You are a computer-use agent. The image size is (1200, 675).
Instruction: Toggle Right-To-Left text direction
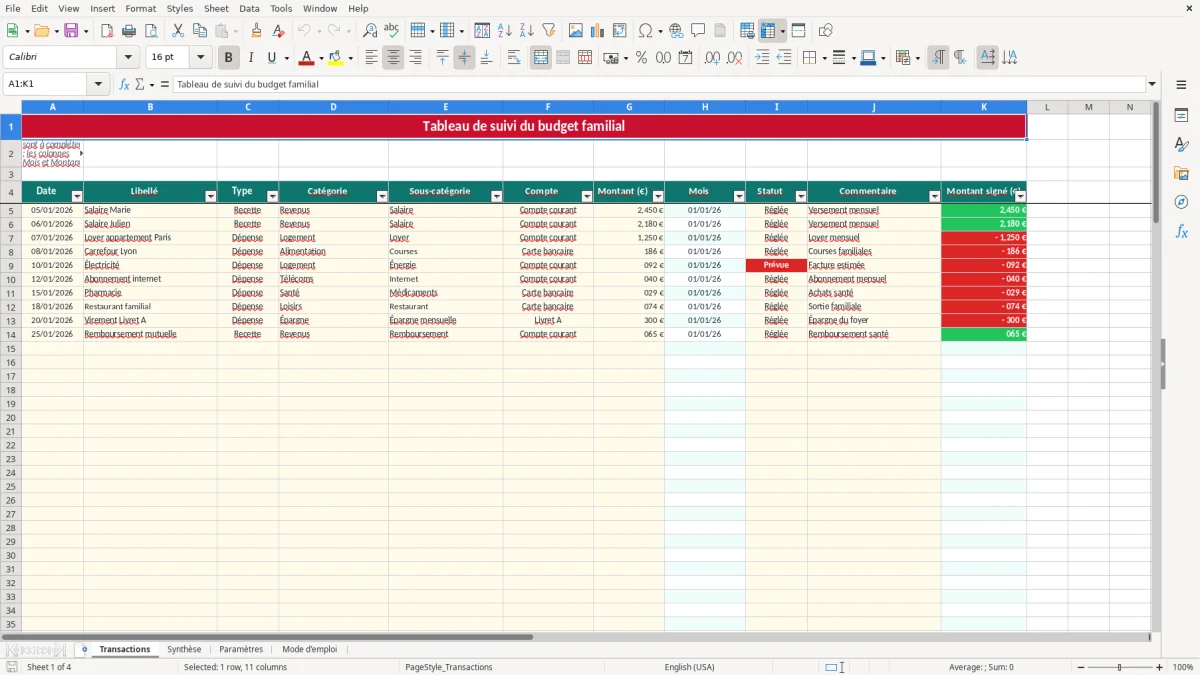pyautogui.click(x=960, y=58)
